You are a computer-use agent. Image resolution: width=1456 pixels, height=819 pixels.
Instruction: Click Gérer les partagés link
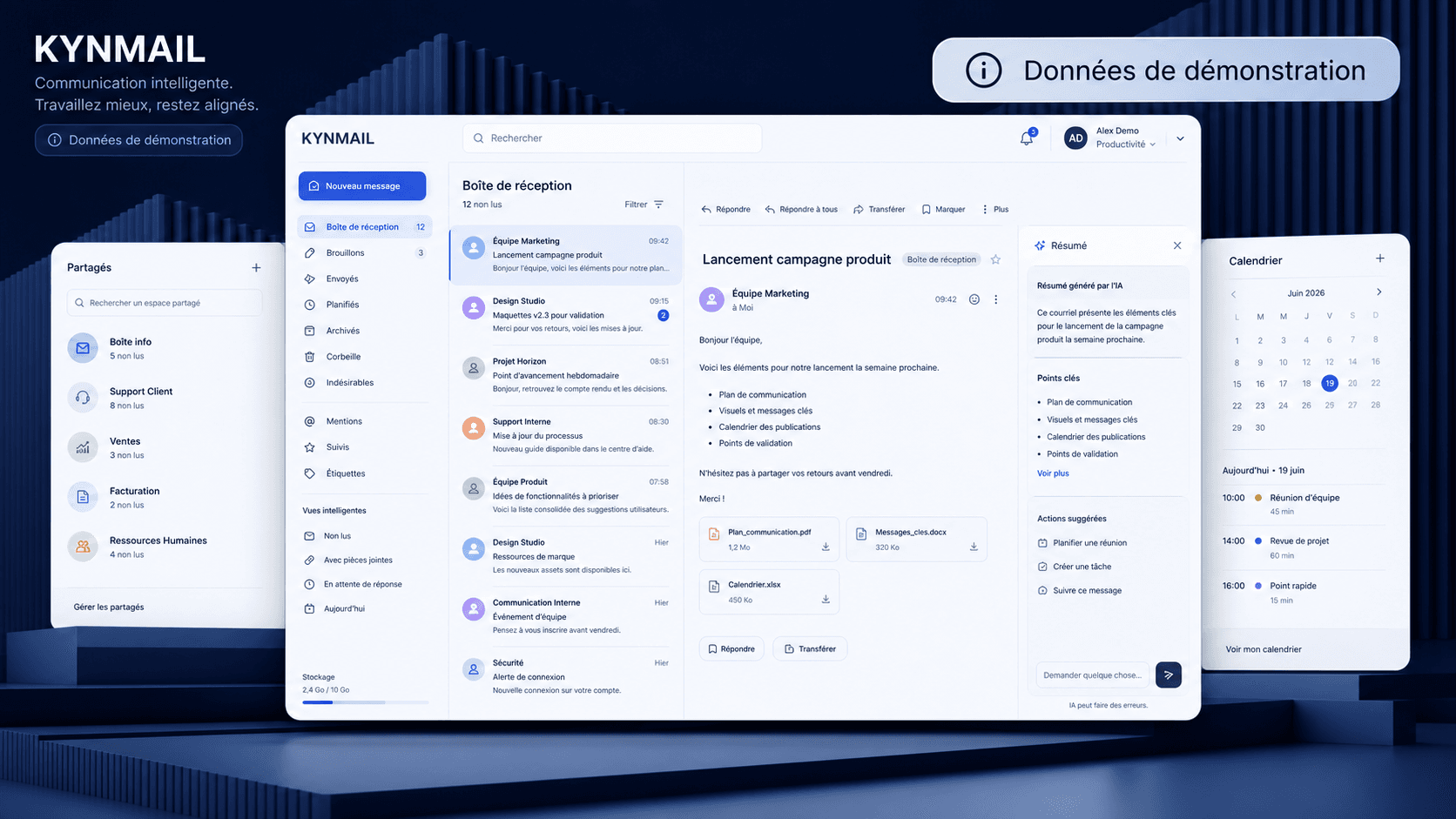[109, 608]
